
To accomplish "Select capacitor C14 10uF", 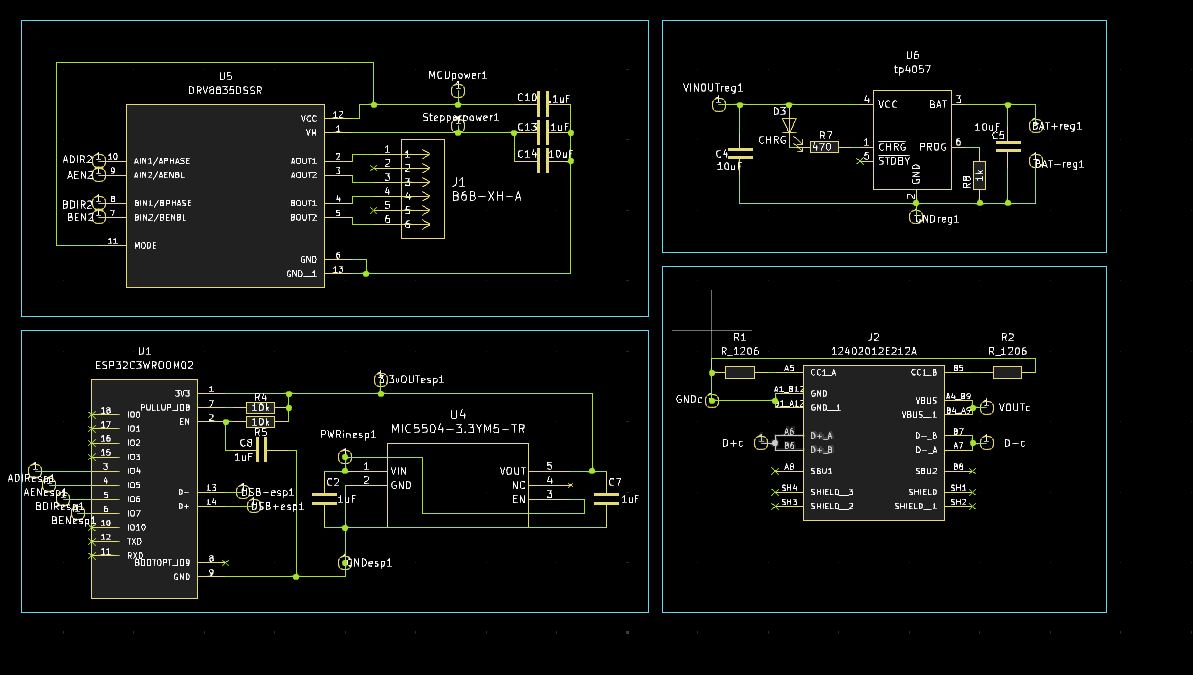I will 543,161.
